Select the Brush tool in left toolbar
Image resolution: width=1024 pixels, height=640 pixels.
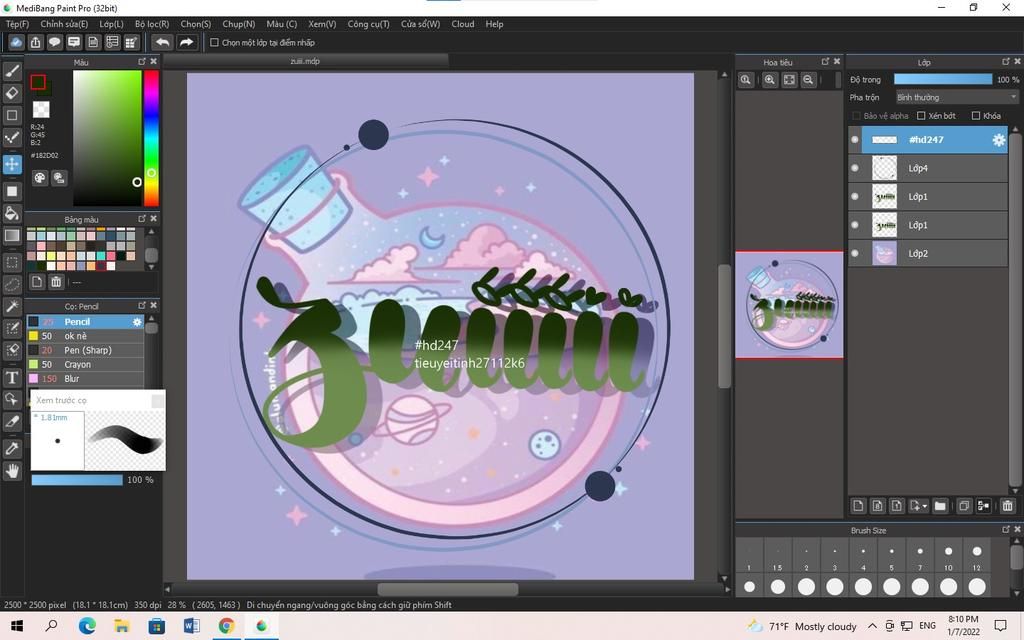[12, 71]
